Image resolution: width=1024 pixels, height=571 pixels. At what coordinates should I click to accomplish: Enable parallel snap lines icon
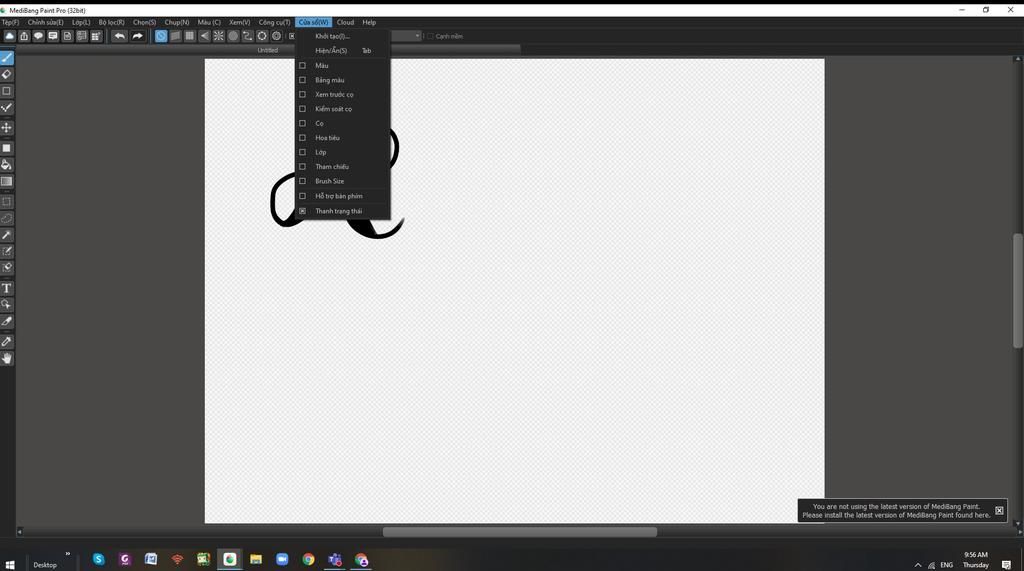pos(175,36)
